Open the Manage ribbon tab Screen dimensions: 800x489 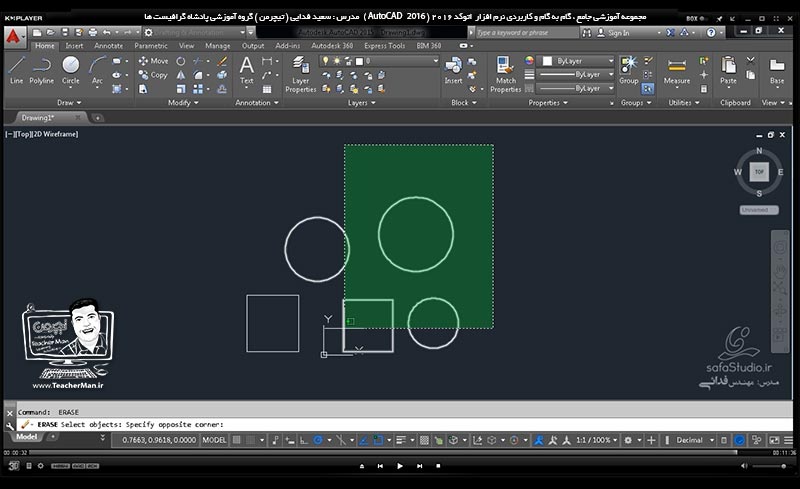pos(217,45)
